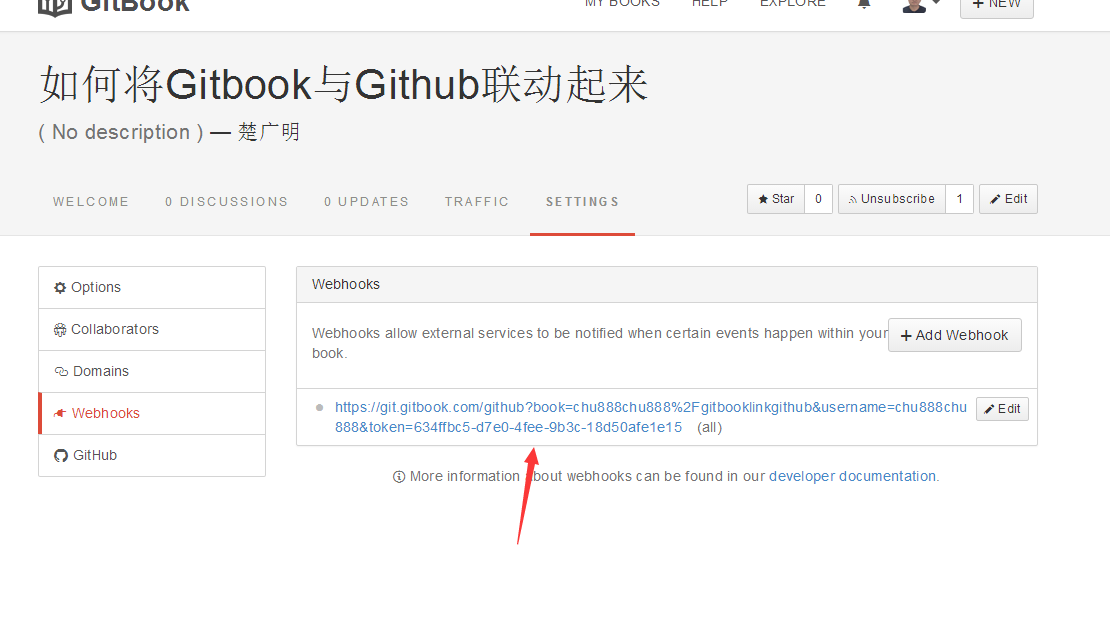The width and height of the screenshot is (1110, 631).
Task: Click the GitHub octocat icon
Action: click(x=61, y=455)
